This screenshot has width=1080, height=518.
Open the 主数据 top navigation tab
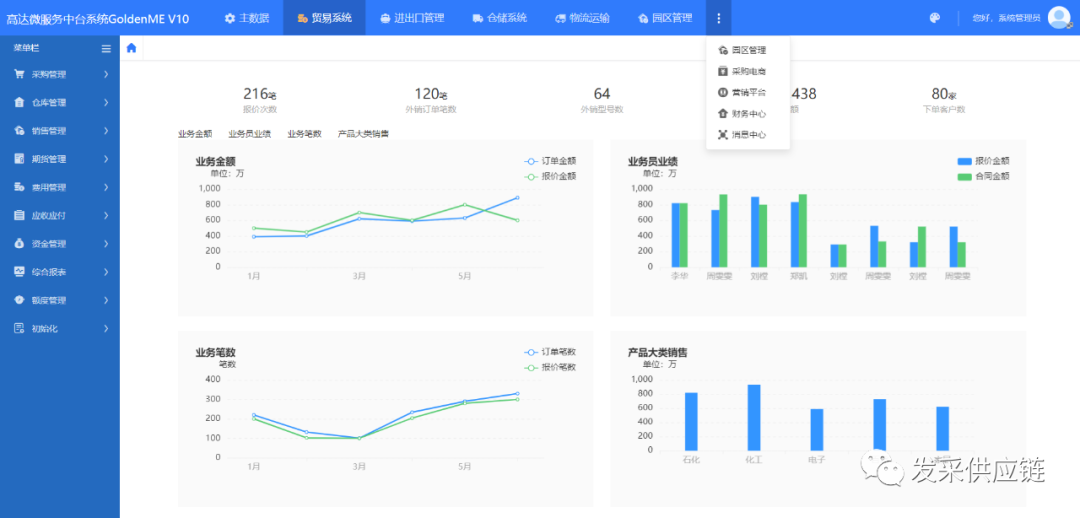247,19
